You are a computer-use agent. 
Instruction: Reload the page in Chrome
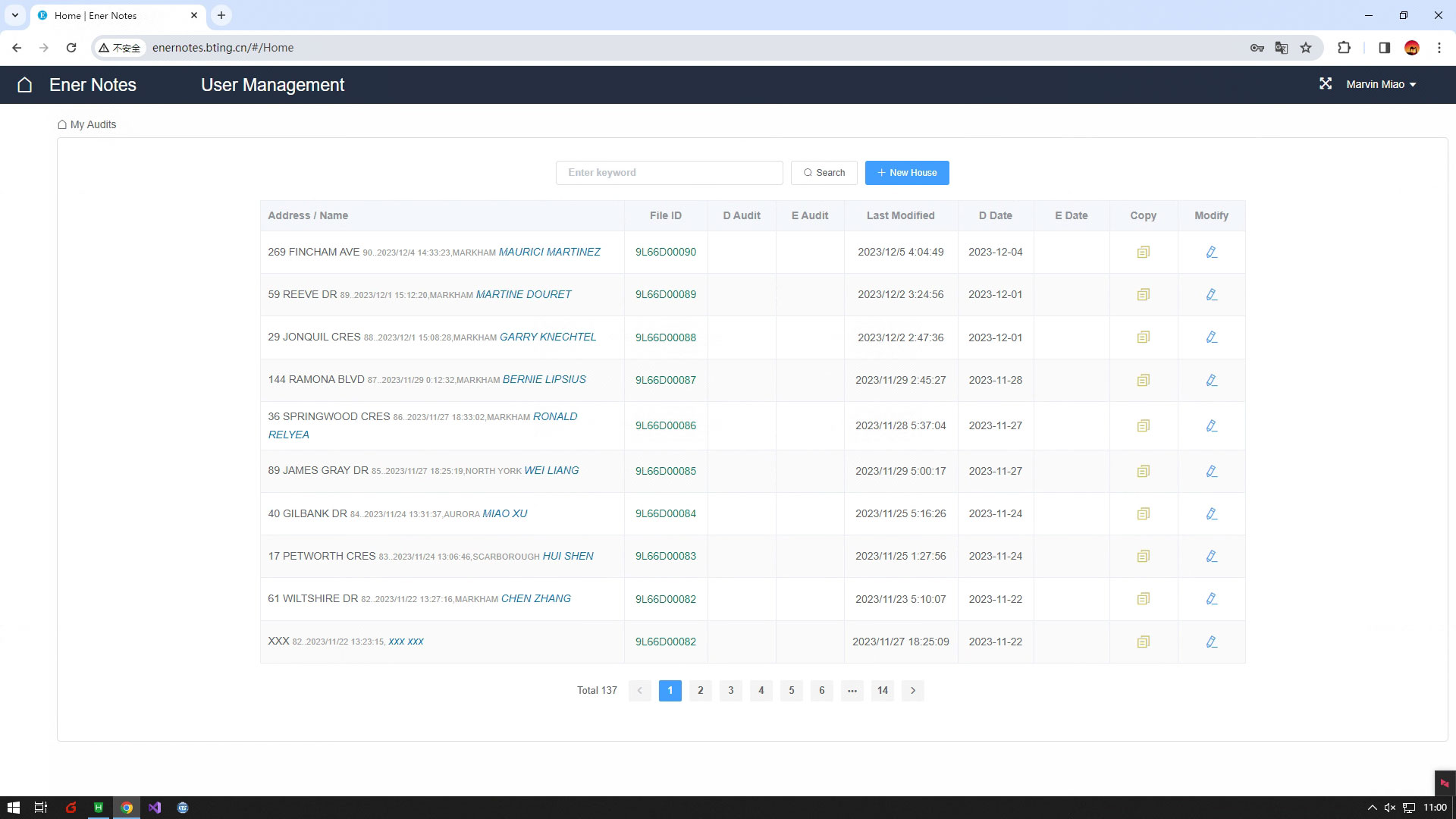(x=71, y=48)
